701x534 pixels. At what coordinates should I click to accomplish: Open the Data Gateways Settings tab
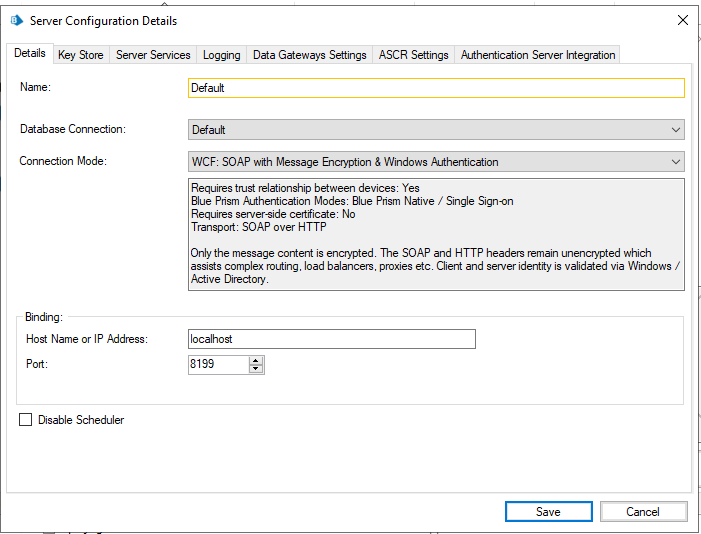(309, 55)
